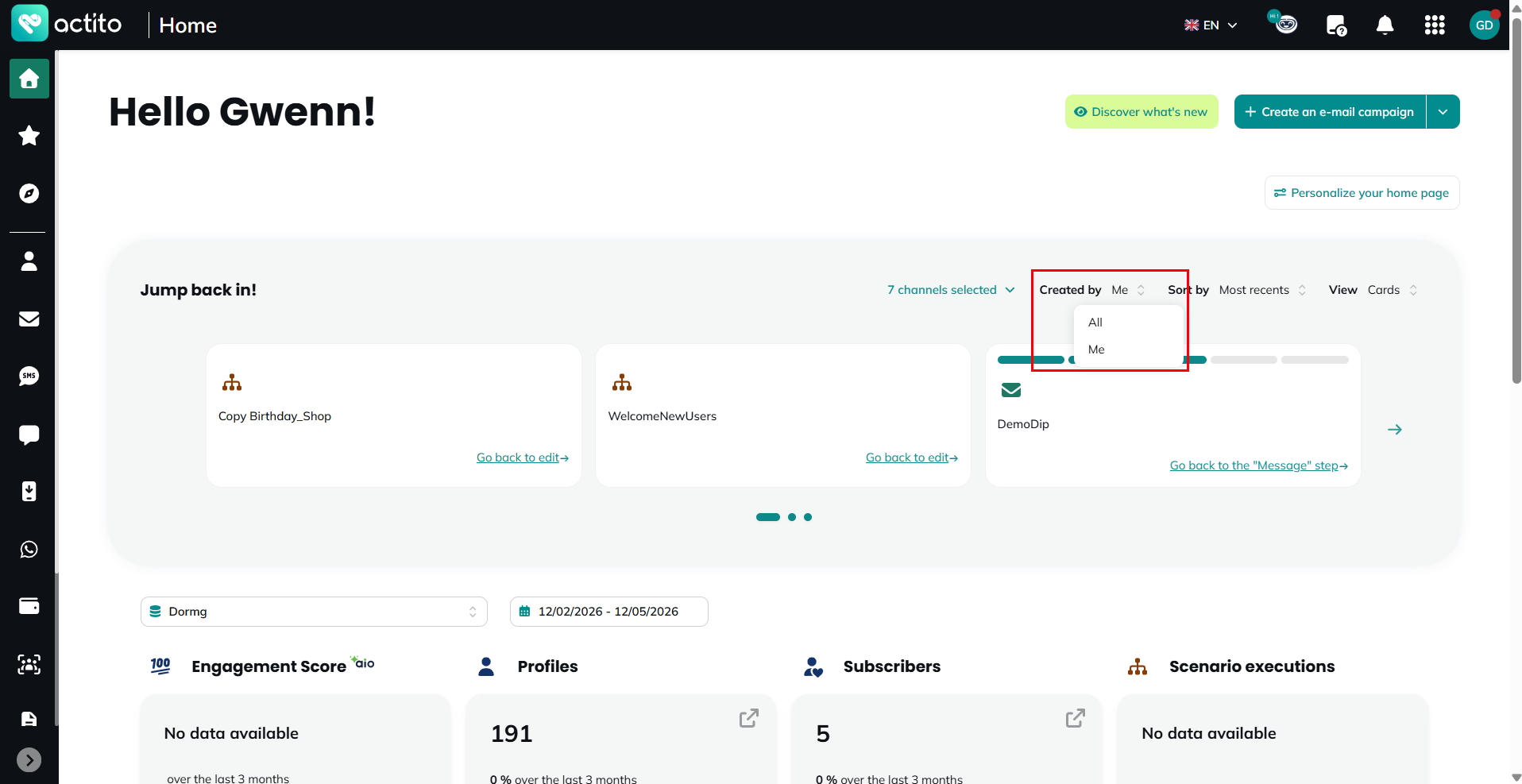Open the chat message icon in sidebar
Viewport: 1522px width, 784px height.
coord(29,434)
